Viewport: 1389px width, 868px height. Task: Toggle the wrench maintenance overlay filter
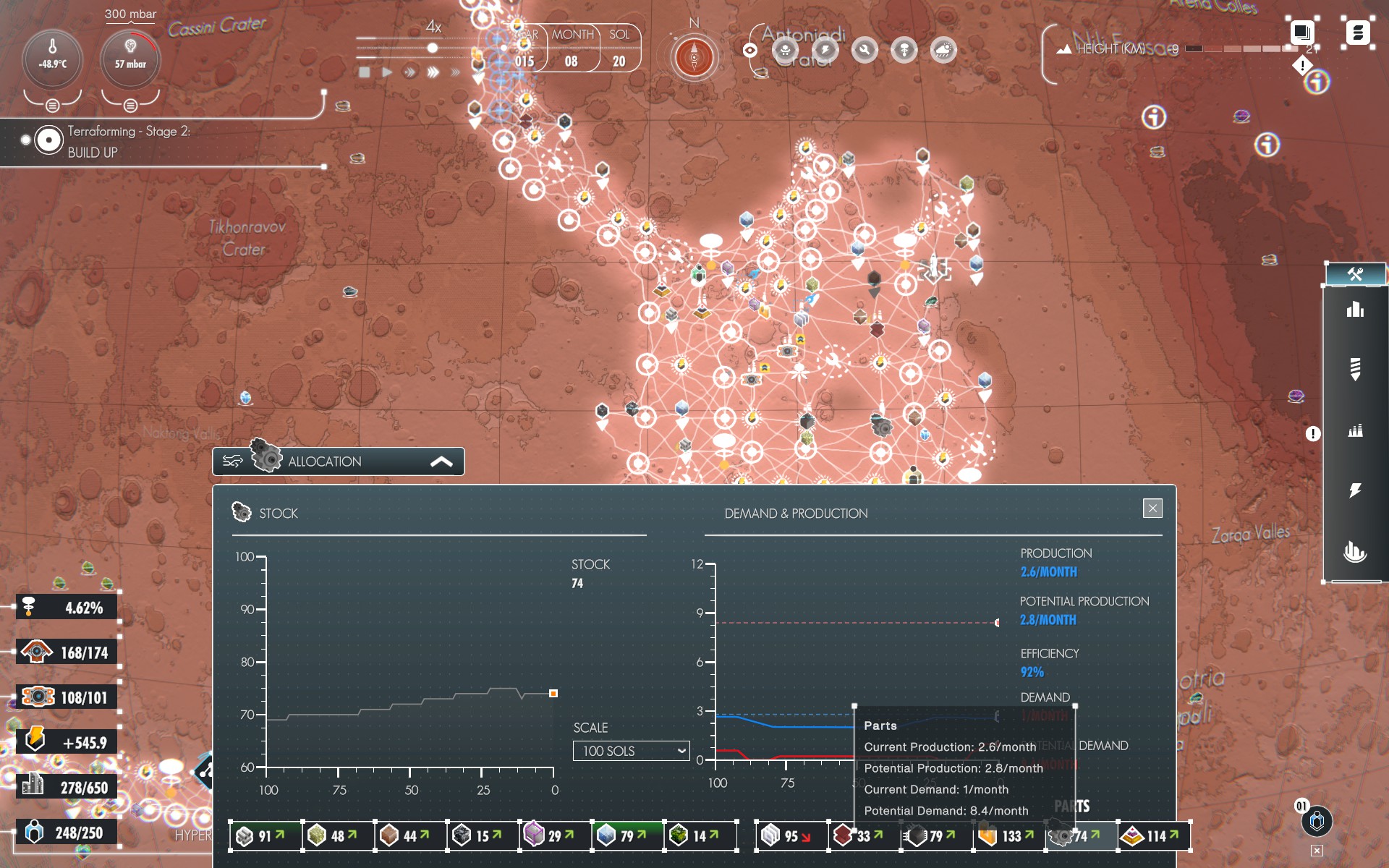coord(865,50)
